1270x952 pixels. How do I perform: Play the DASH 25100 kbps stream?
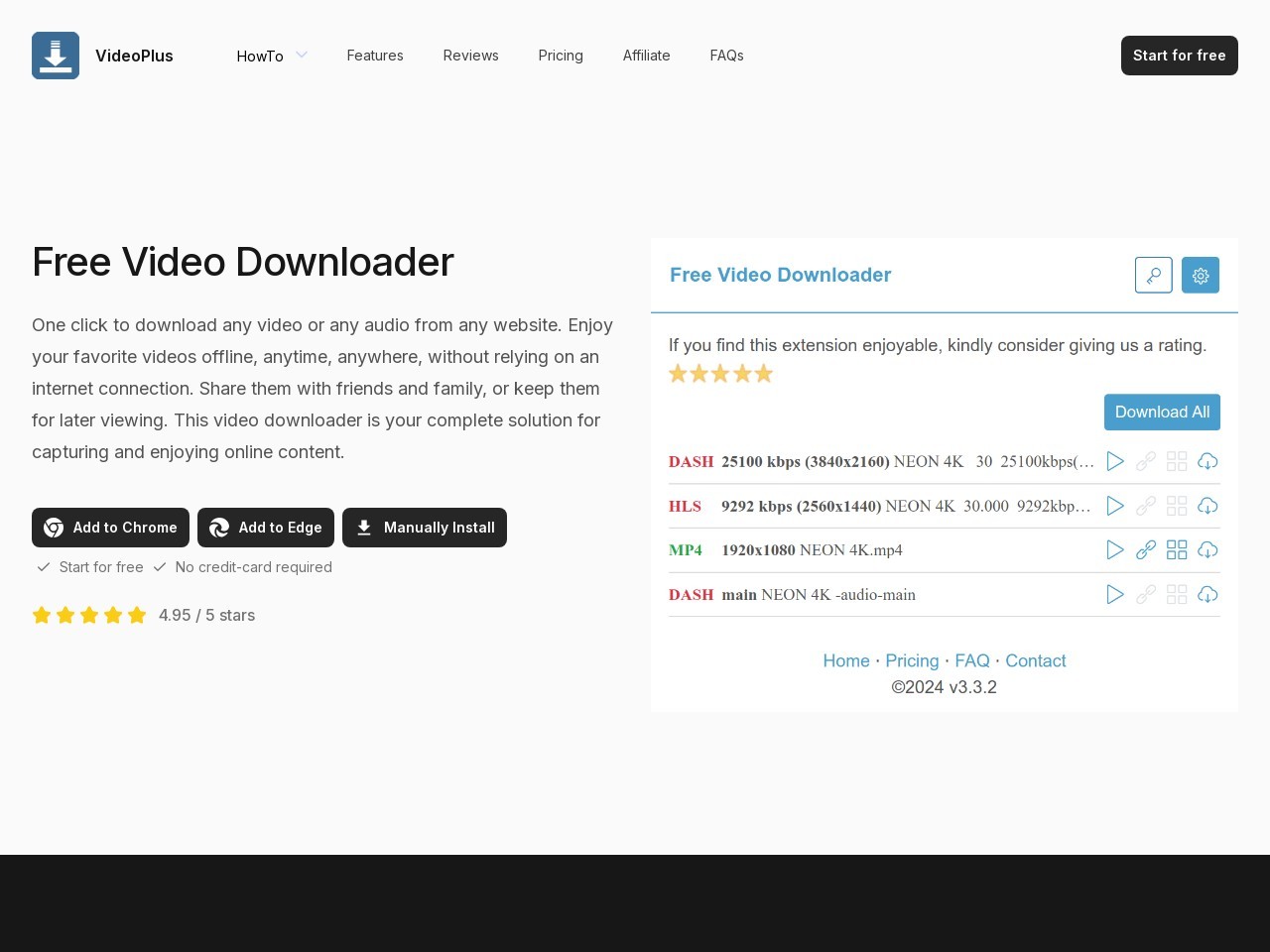pos(1115,461)
